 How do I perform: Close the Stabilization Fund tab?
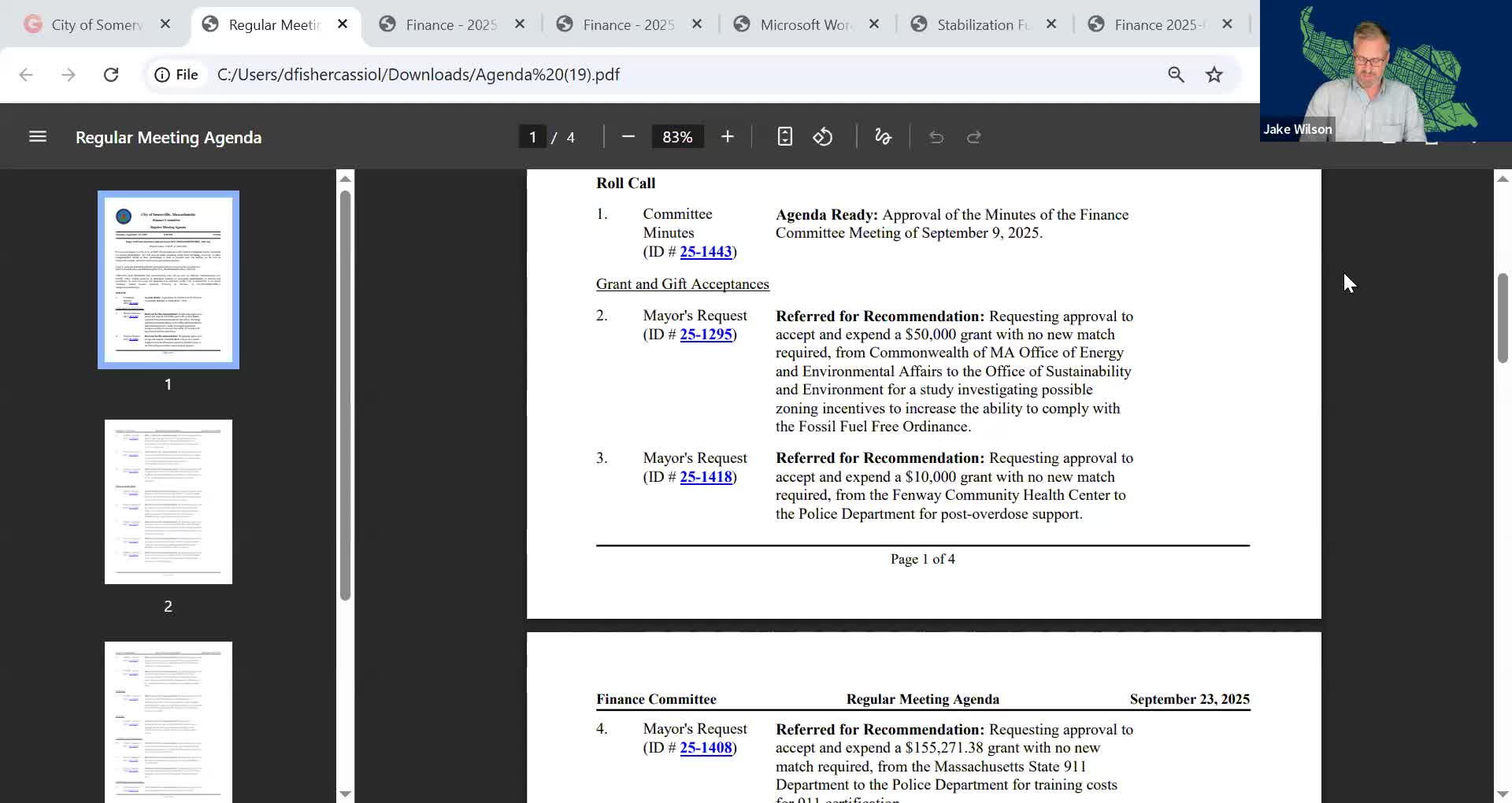pyautogui.click(x=1051, y=24)
